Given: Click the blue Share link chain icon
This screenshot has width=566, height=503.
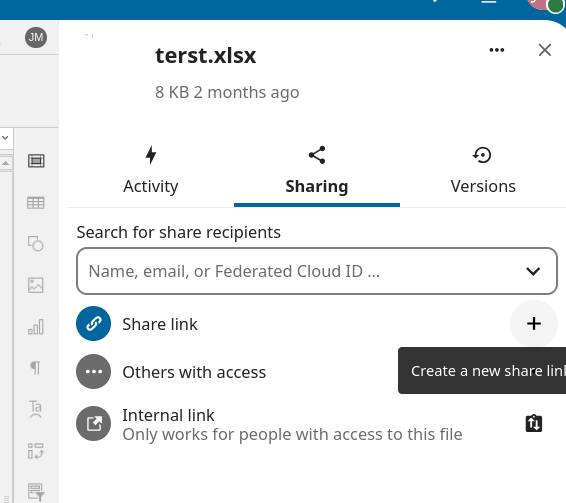Looking at the screenshot, I should (93, 324).
